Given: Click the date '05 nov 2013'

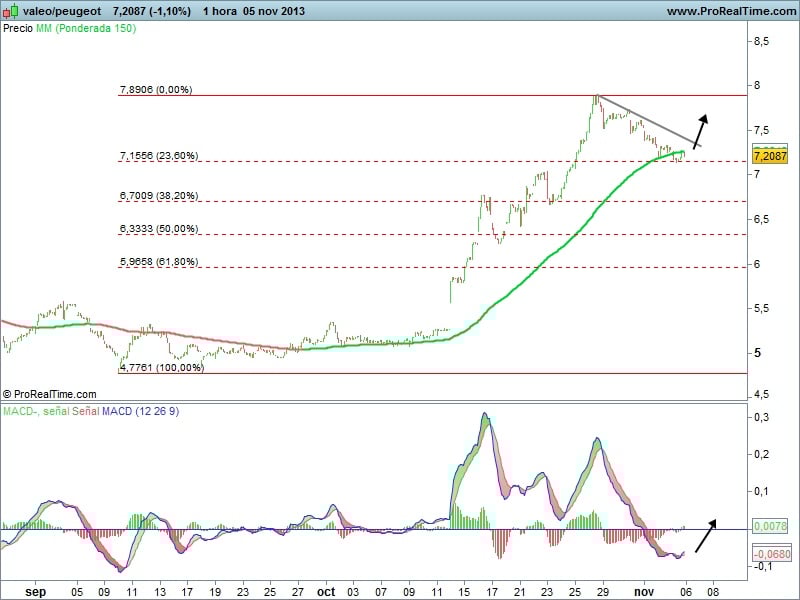Looking at the screenshot, I should tap(274, 11).
